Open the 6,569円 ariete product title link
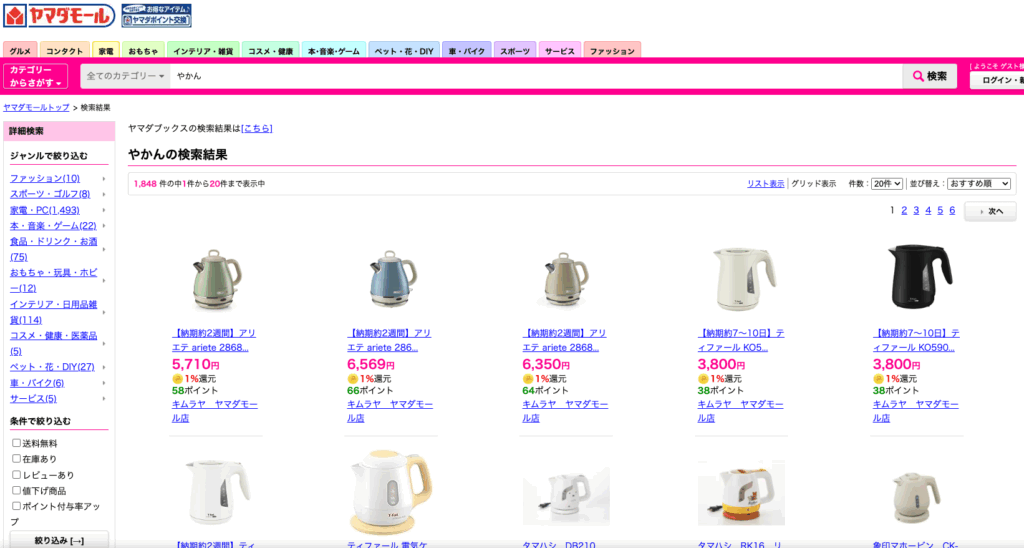 tap(389, 340)
